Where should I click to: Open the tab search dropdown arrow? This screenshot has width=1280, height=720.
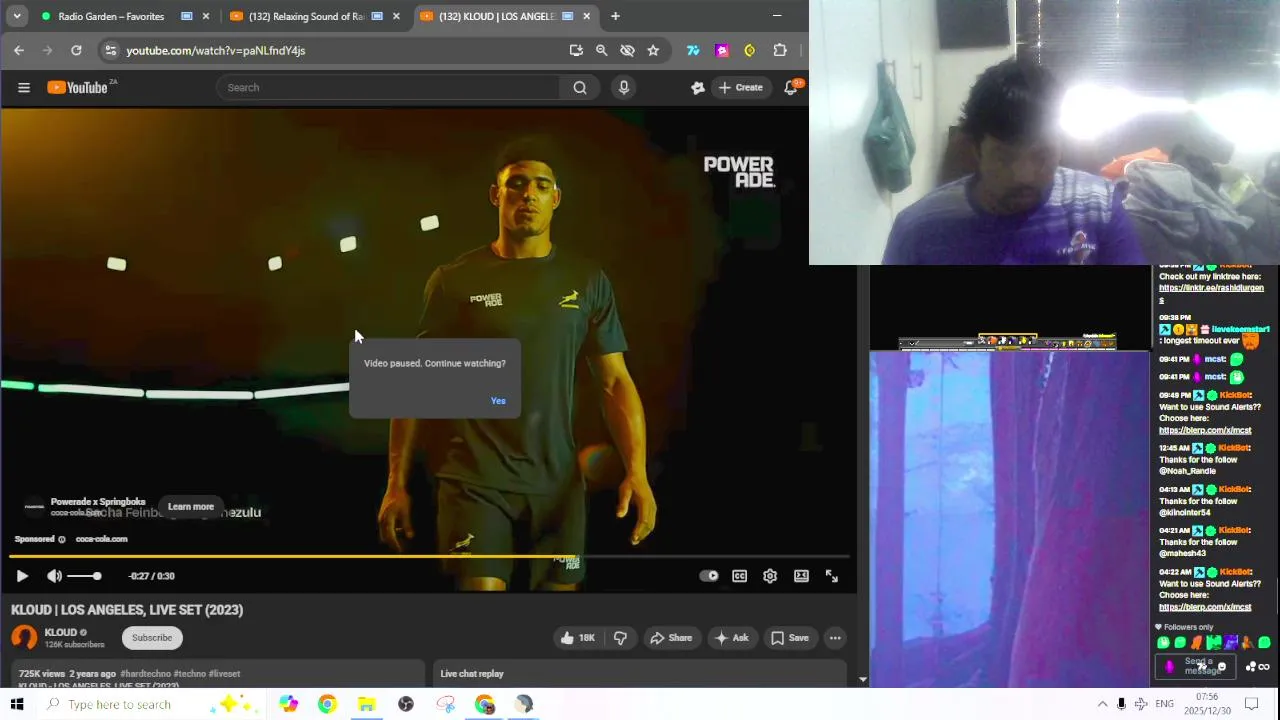[x=17, y=16]
